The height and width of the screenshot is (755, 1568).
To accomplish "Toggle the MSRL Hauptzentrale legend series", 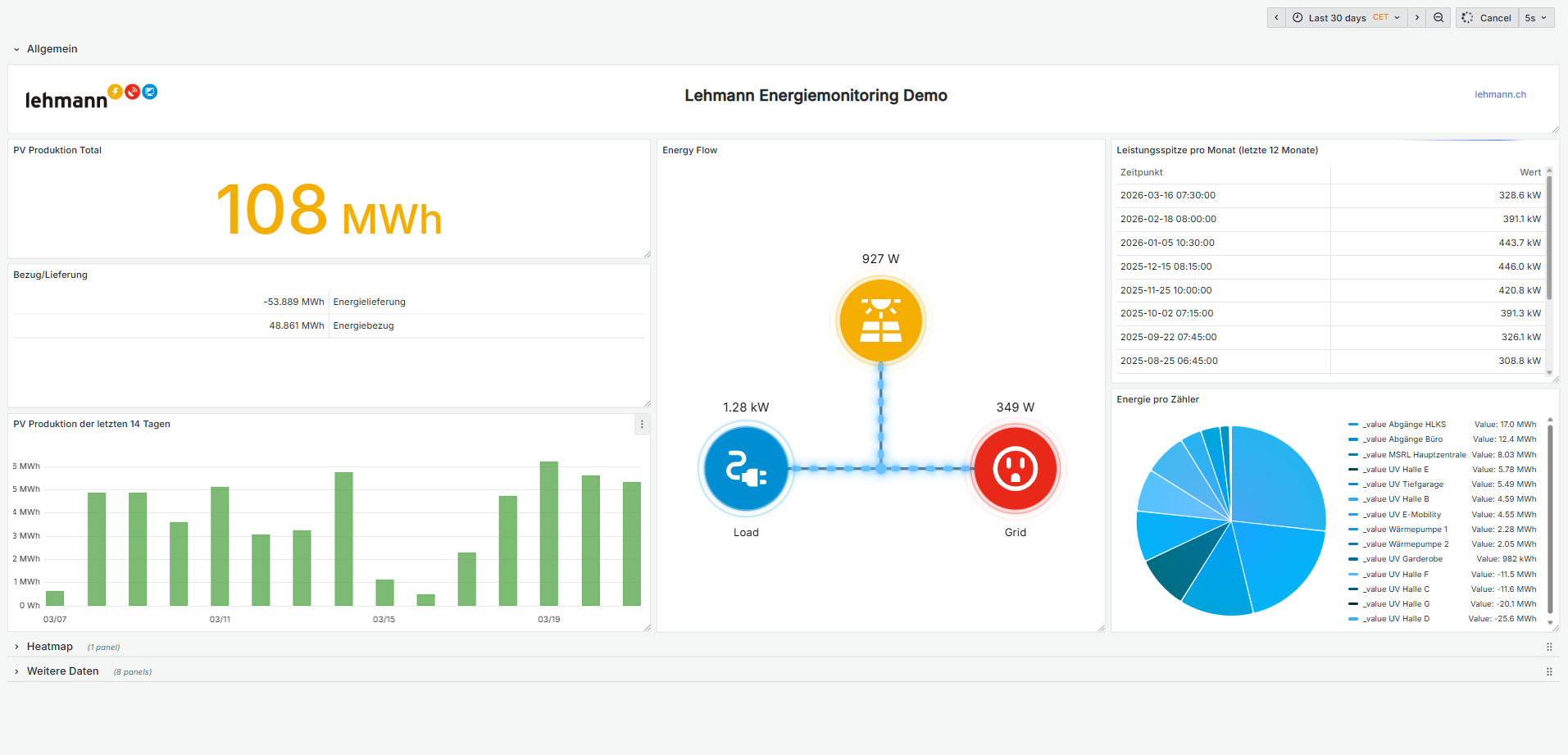I will pyautogui.click(x=1414, y=455).
